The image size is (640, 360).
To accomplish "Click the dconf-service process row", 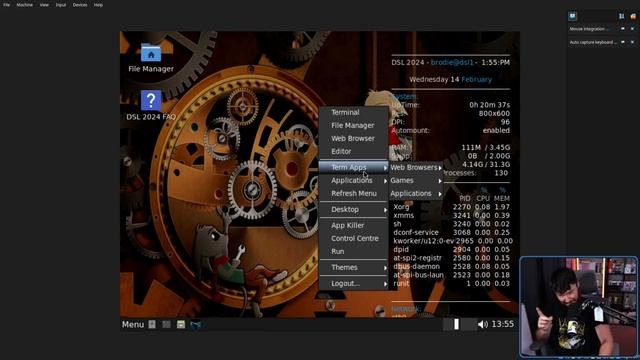I will 451,233.
